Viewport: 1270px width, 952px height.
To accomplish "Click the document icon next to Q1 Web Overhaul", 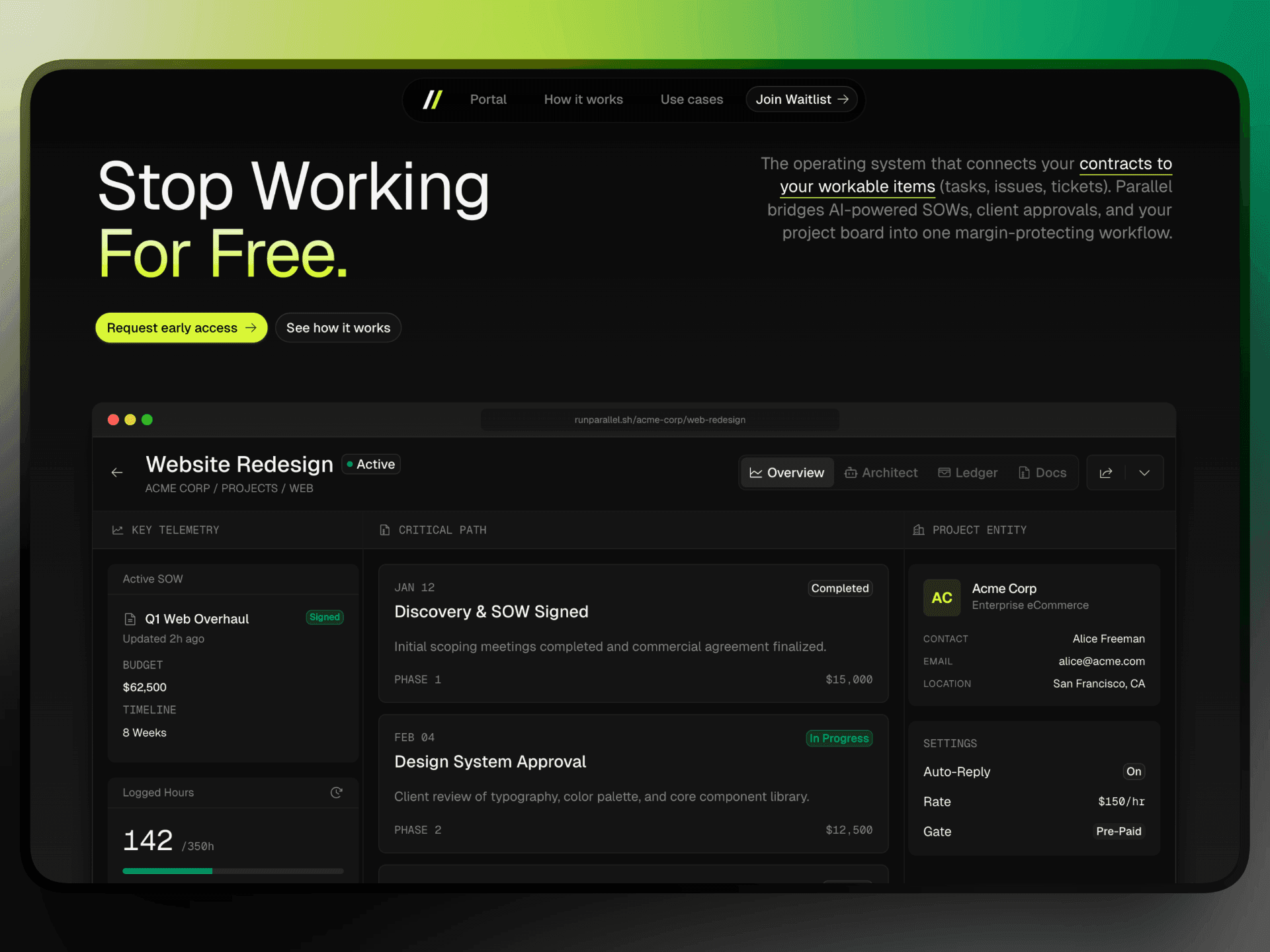I will click(130, 619).
